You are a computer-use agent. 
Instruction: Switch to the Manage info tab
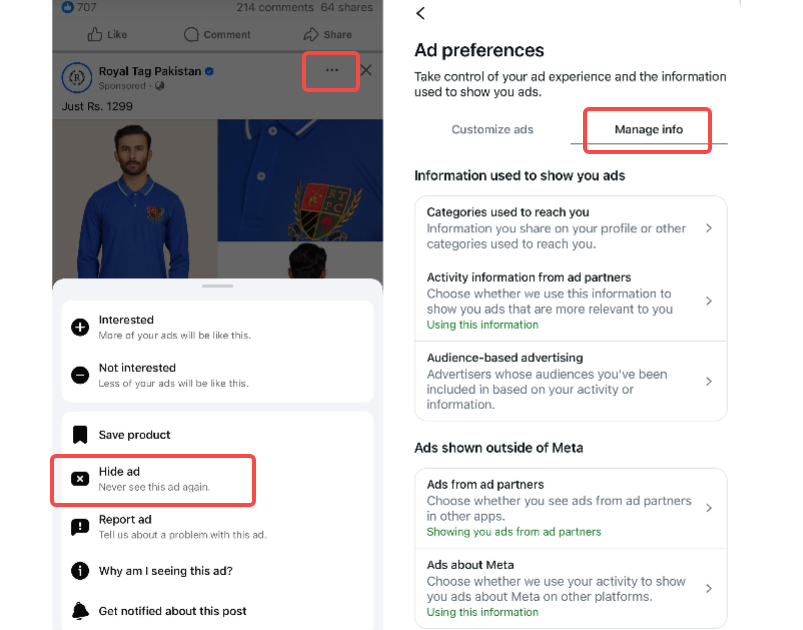point(648,130)
